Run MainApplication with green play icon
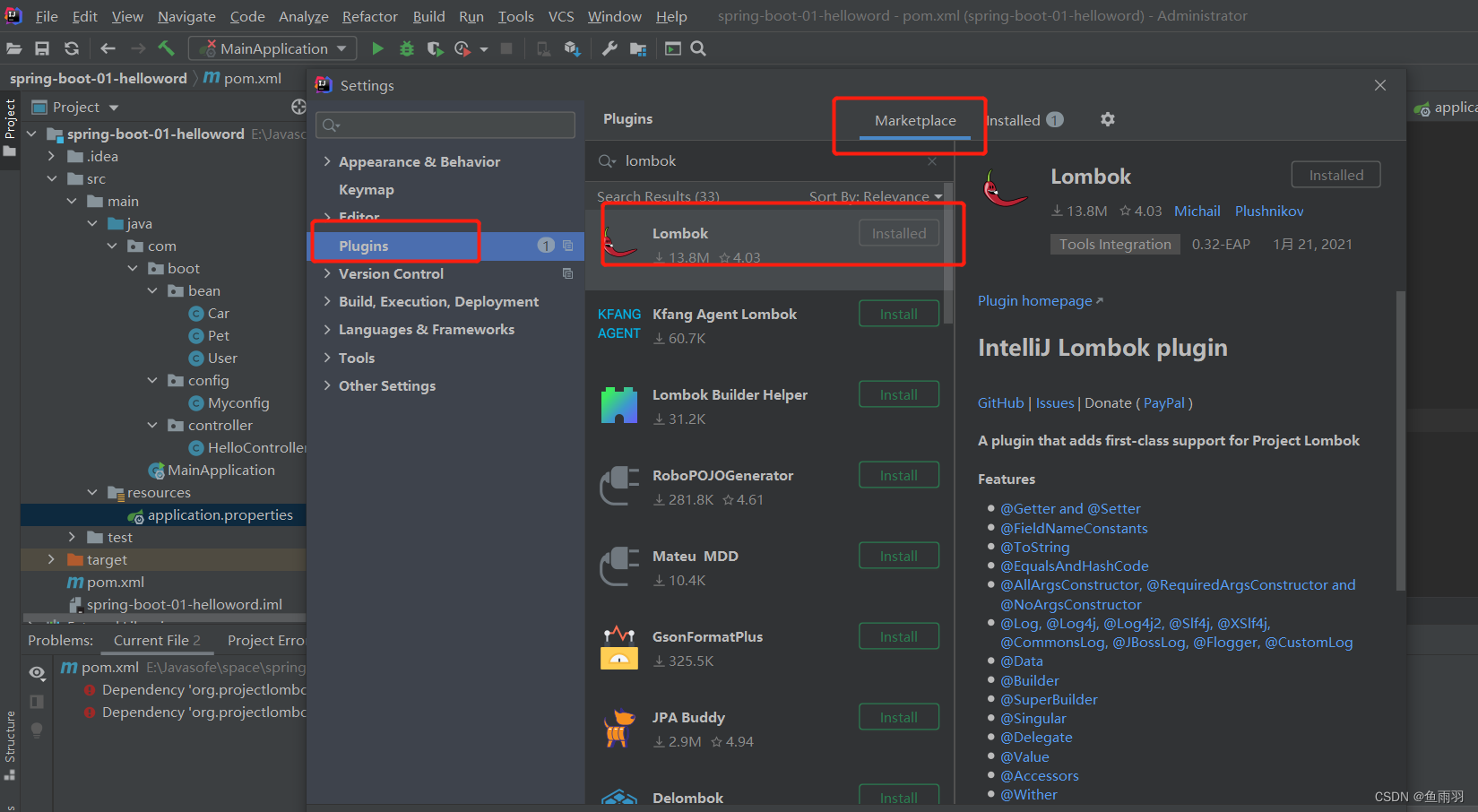This screenshot has width=1478, height=812. (377, 48)
